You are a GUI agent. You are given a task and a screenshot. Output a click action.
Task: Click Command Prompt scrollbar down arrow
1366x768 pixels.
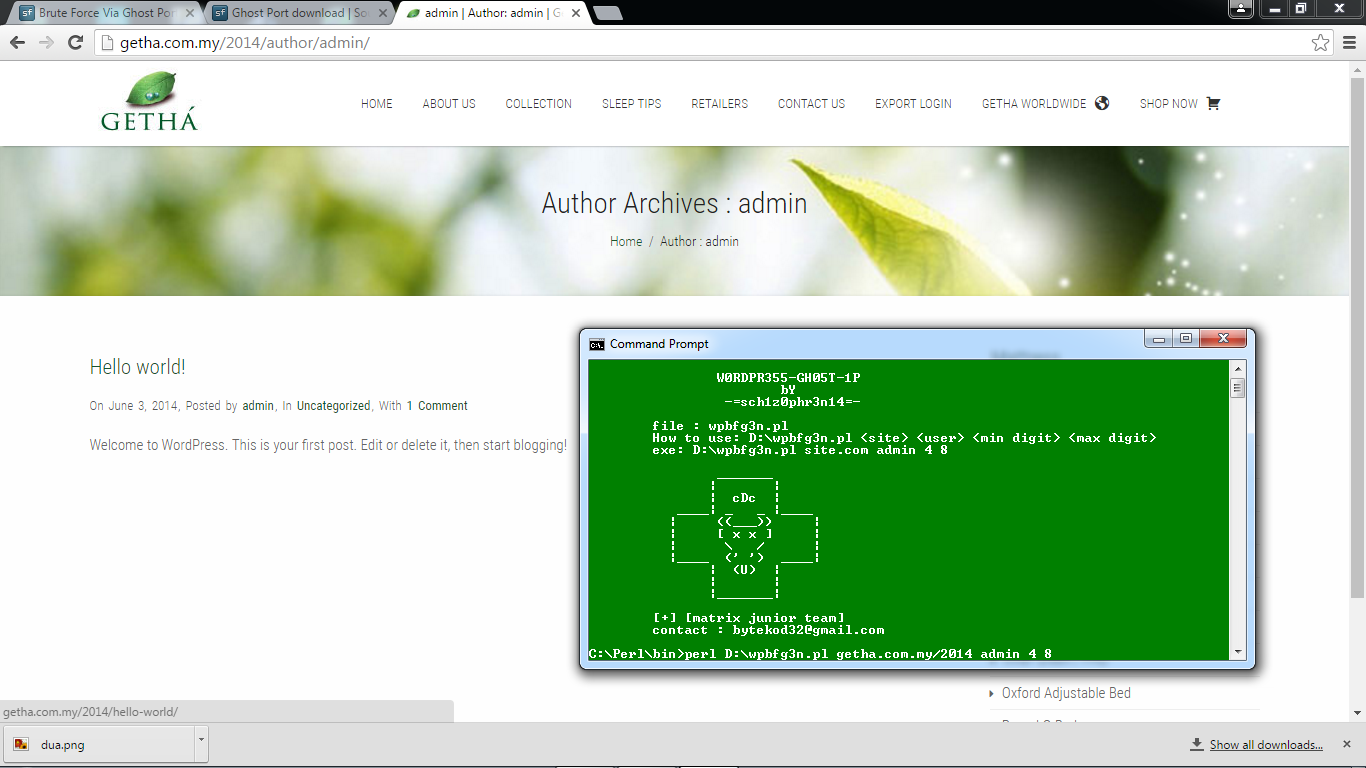point(1238,652)
